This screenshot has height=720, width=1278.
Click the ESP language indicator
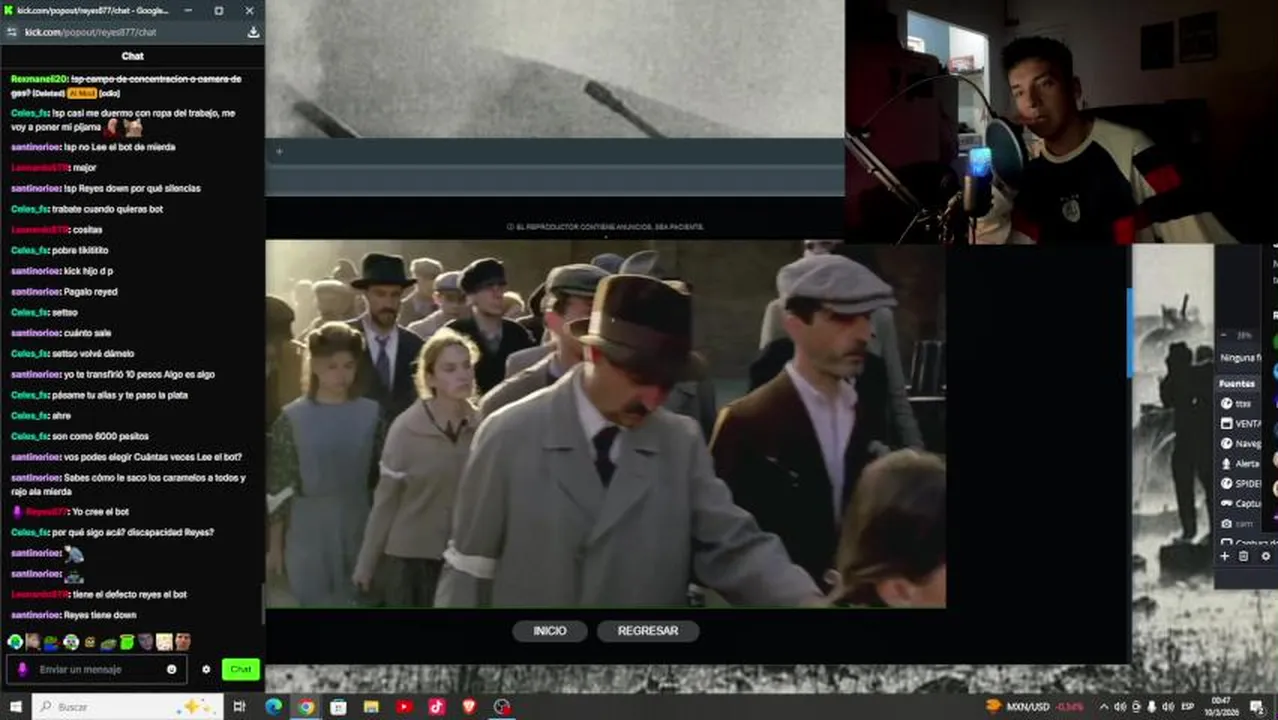(1188, 707)
